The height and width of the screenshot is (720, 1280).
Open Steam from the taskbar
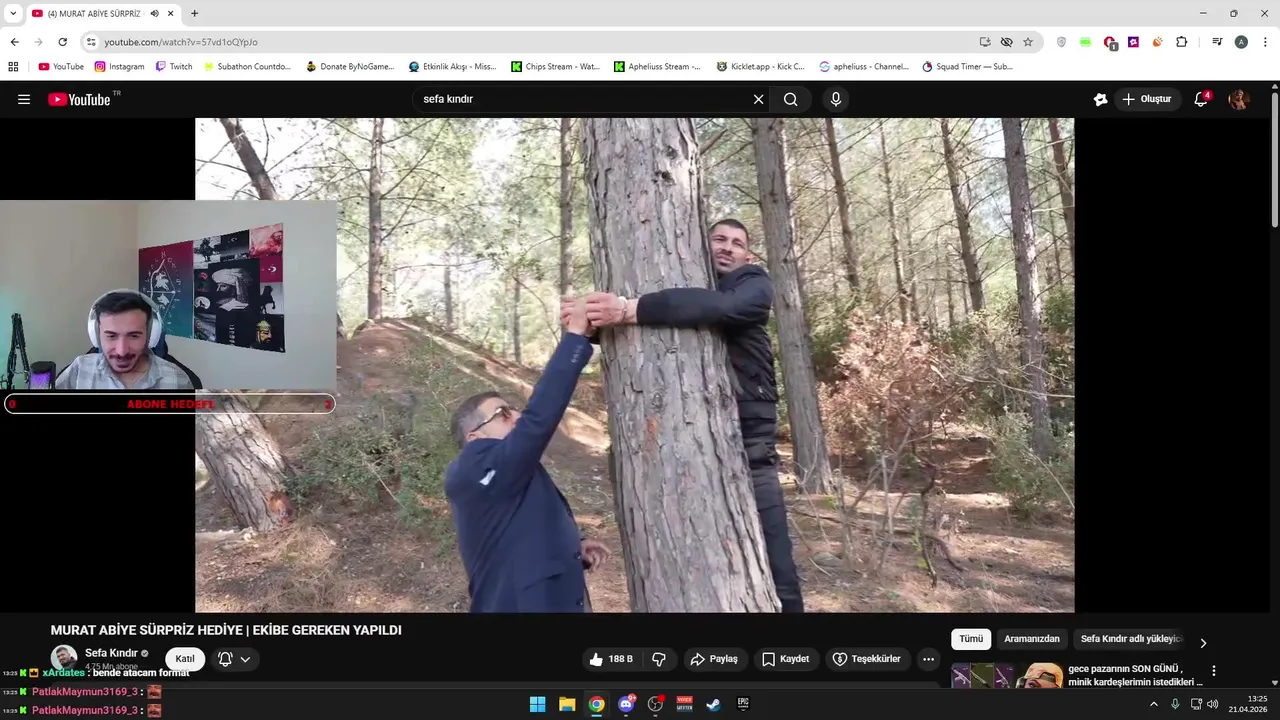tap(713, 704)
